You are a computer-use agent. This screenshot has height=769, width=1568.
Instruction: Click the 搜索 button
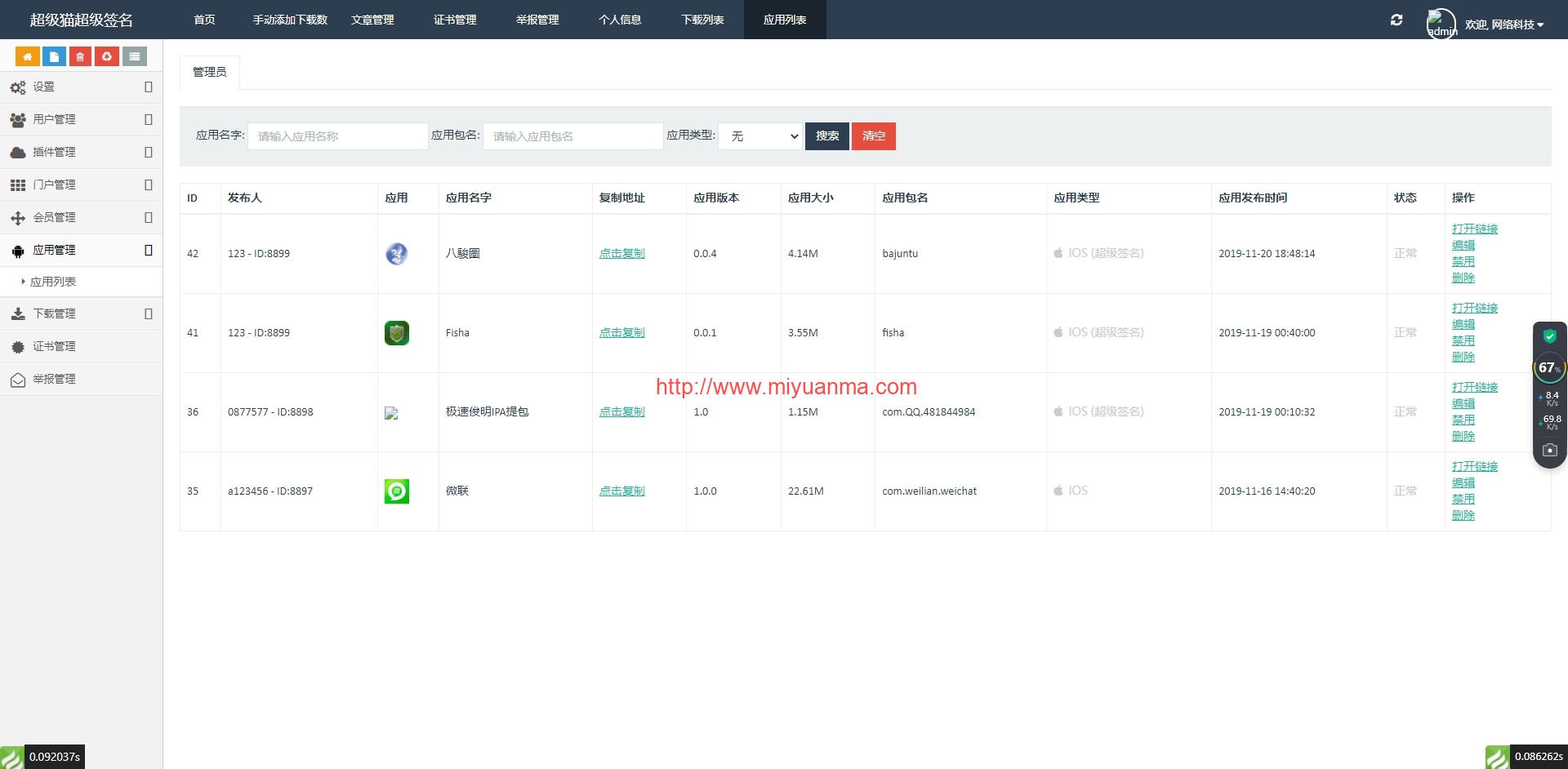pos(827,136)
